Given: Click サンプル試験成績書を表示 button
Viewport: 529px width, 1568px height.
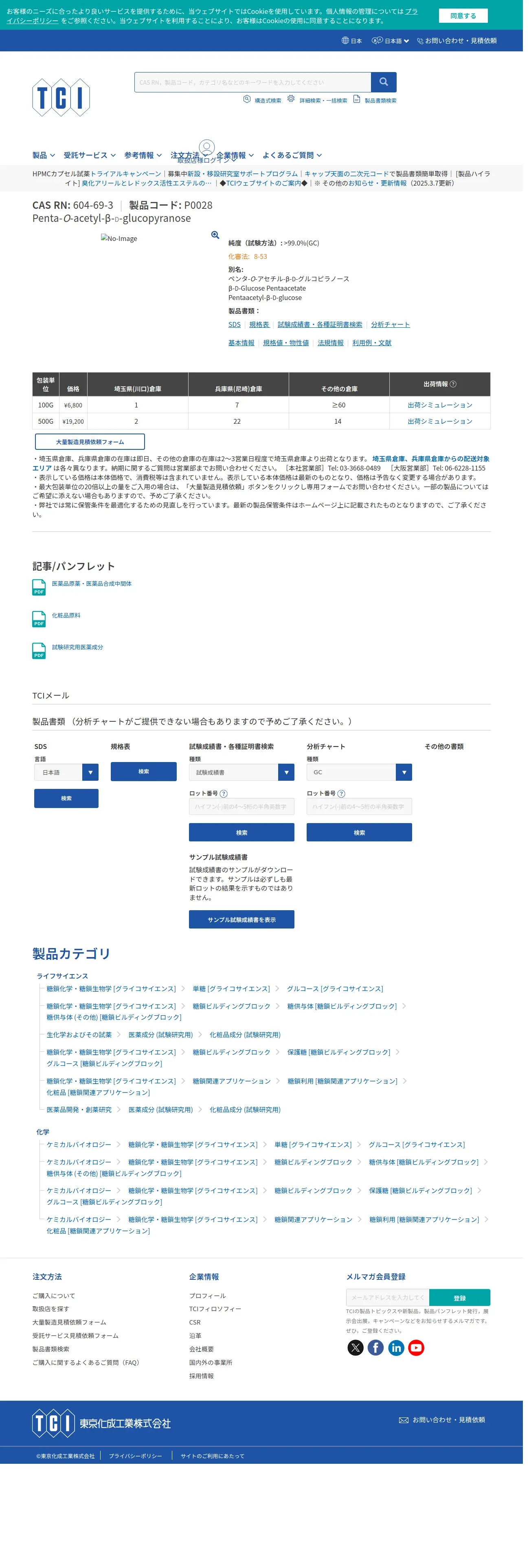Looking at the screenshot, I should pos(241,920).
